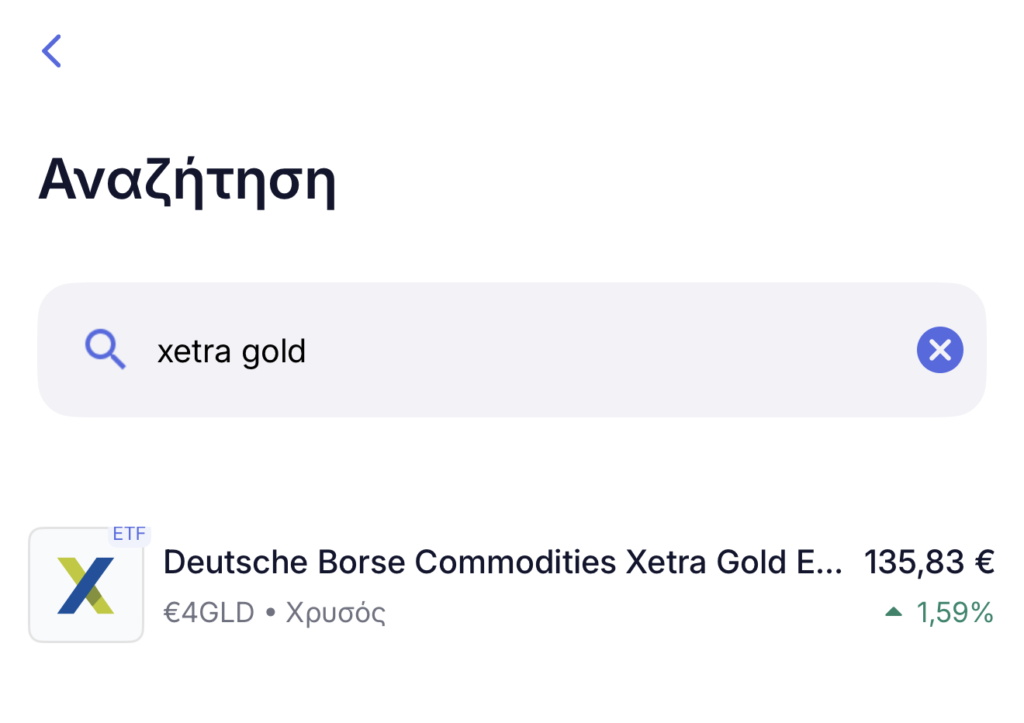Select the Xetra Gold instrument icon
The width and height of the screenshot is (1024, 723).
(86, 585)
